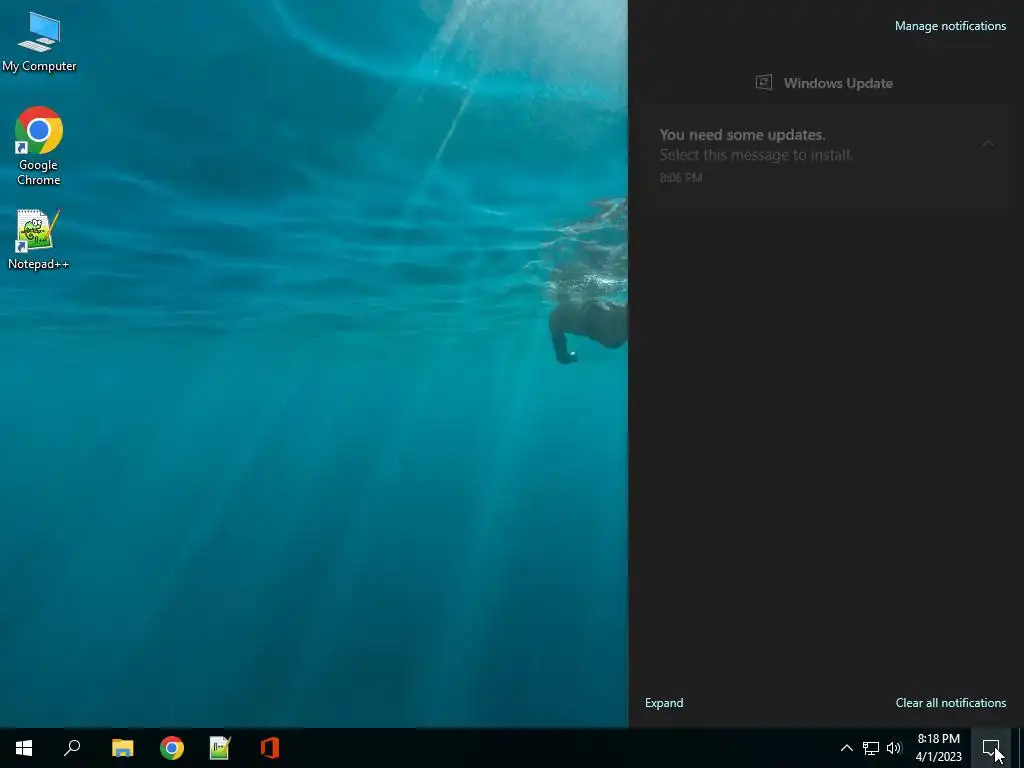Open taskbar search magnifier
Viewport: 1024px width, 768px height.
tap(72, 748)
